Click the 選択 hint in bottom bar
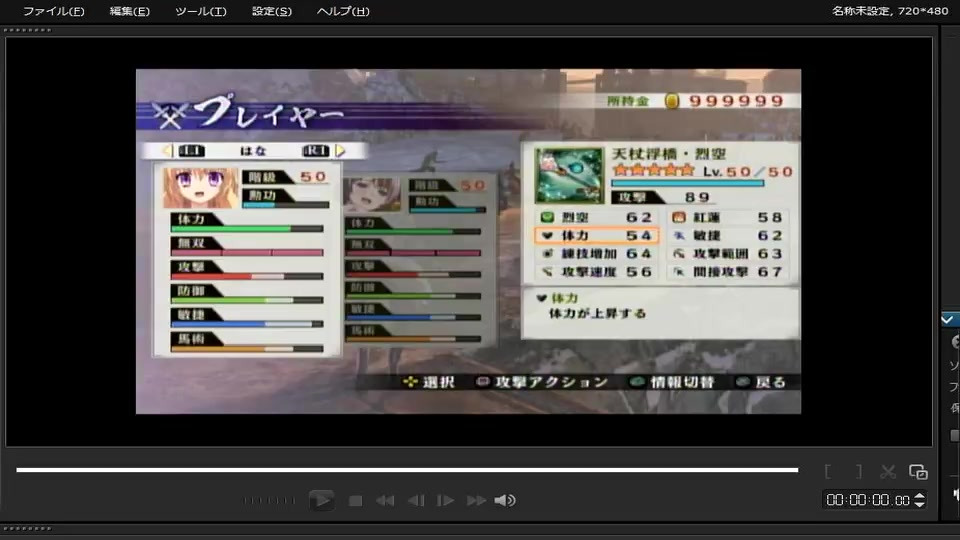Screen dimensions: 960x540 [429, 382]
